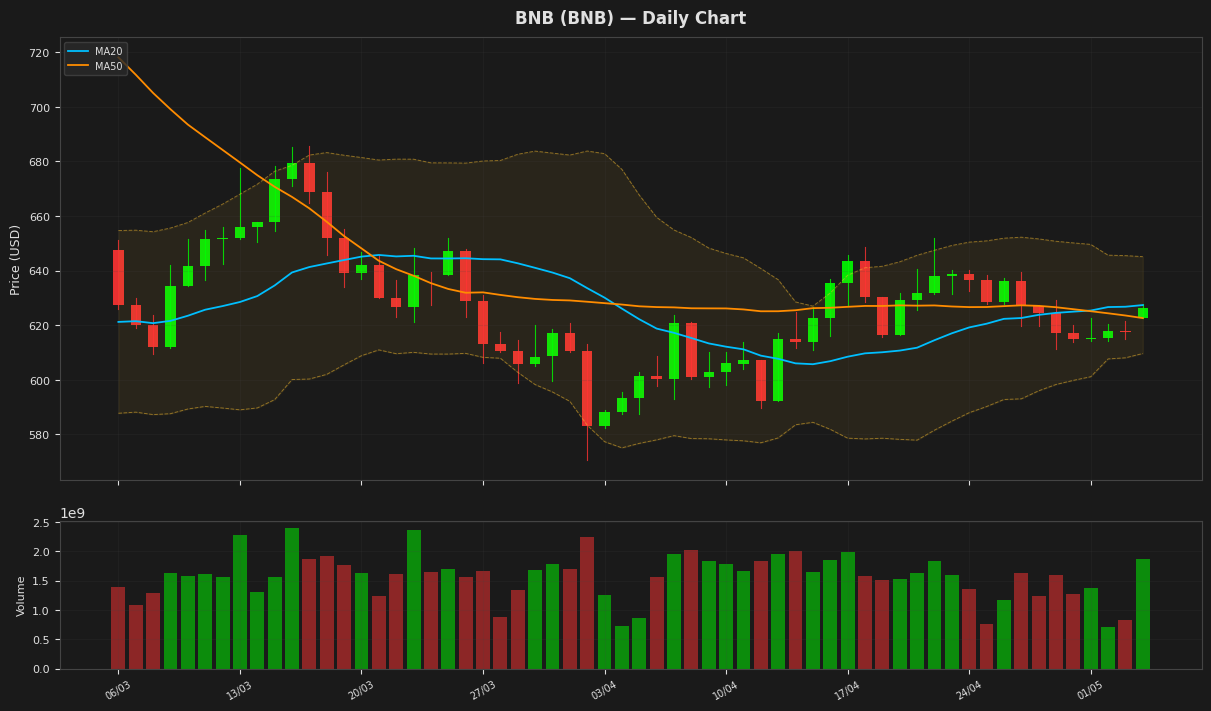Screen dimensions: 1211x711
Task: Click the 2.5 volume axis value
Action: 41,523
